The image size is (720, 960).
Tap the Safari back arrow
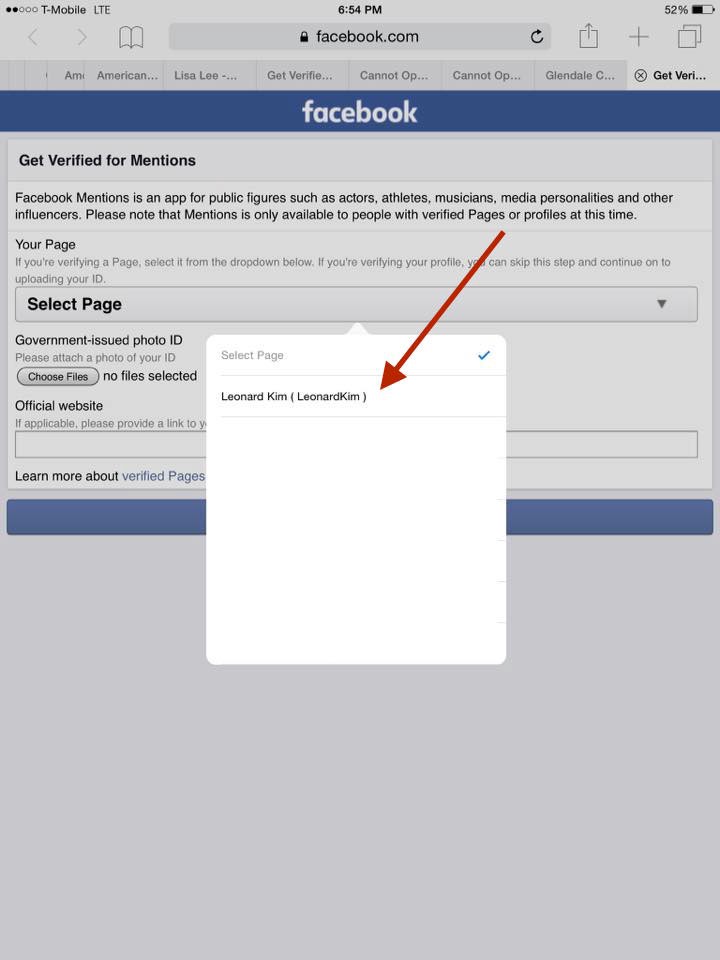[x=33, y=37]
